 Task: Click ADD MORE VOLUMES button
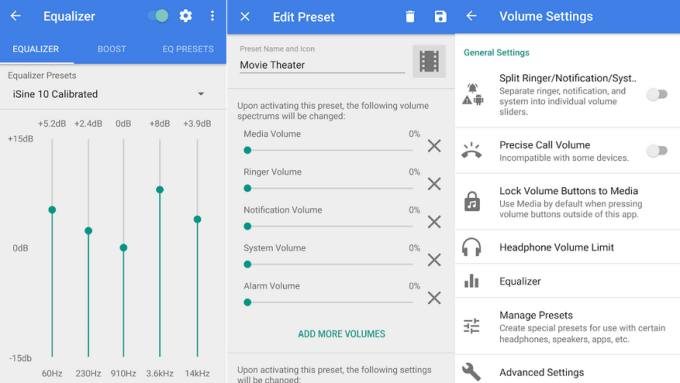click(x=341, y=334)
